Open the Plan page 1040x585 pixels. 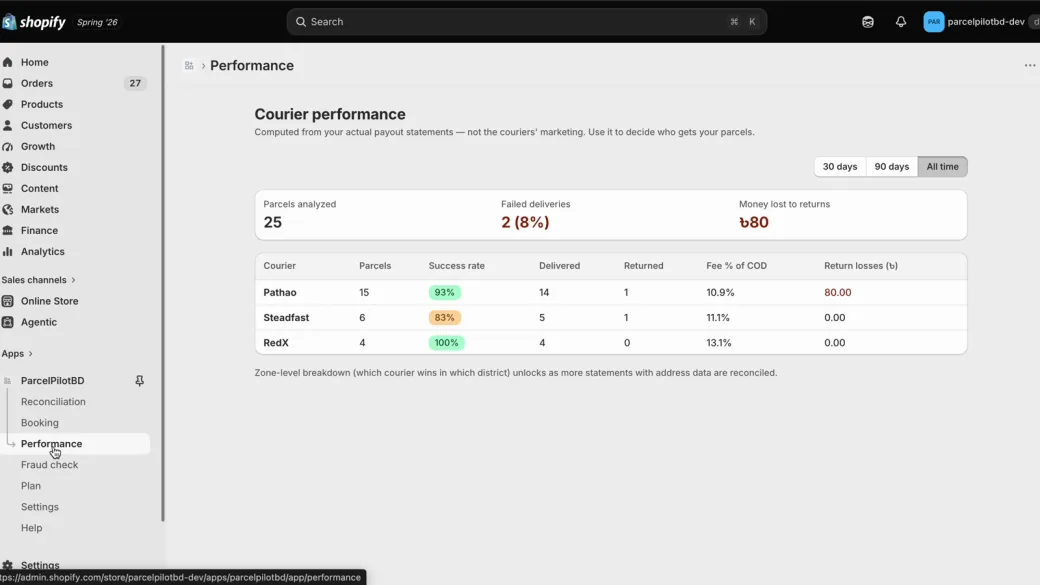(x=31, y=486)
